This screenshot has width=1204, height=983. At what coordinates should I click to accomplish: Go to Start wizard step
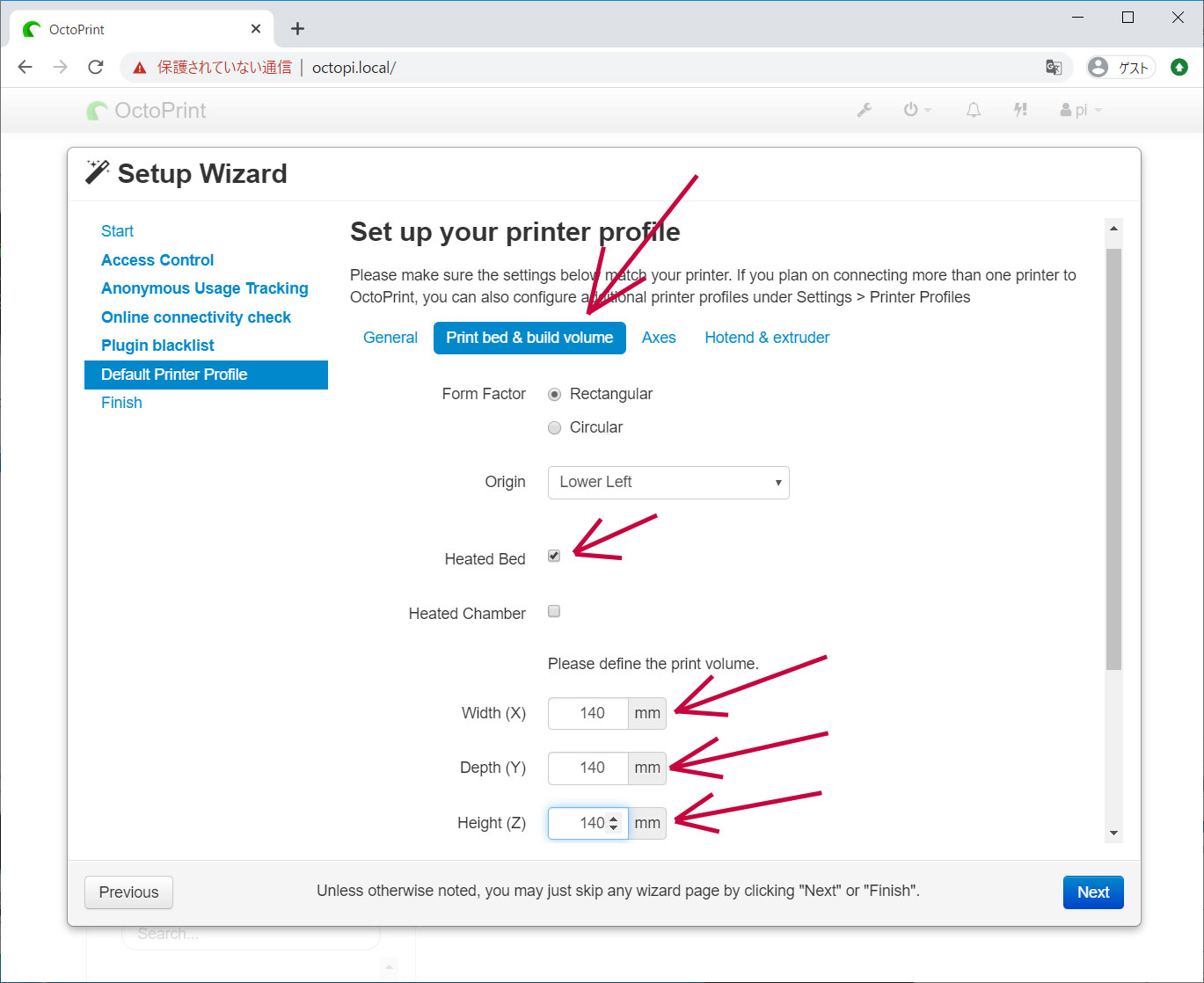[x=117, y=231]
